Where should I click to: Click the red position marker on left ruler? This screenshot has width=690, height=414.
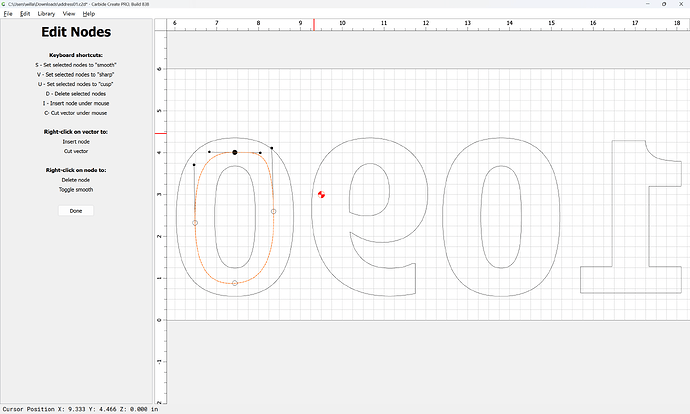click(159, 133)
